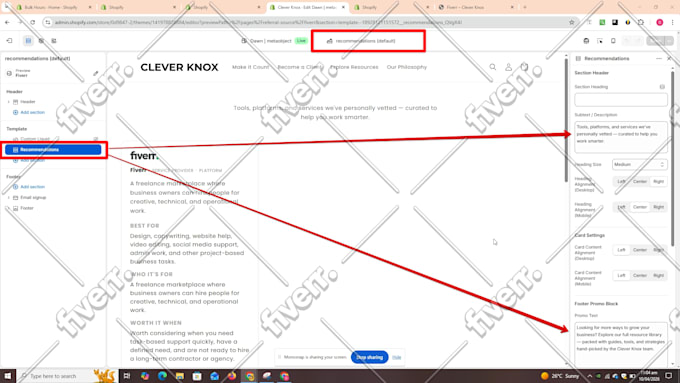Set mobile card content alignment to Left
The height and width of the screenshot is (383, 680).
[x=621, y=275]
